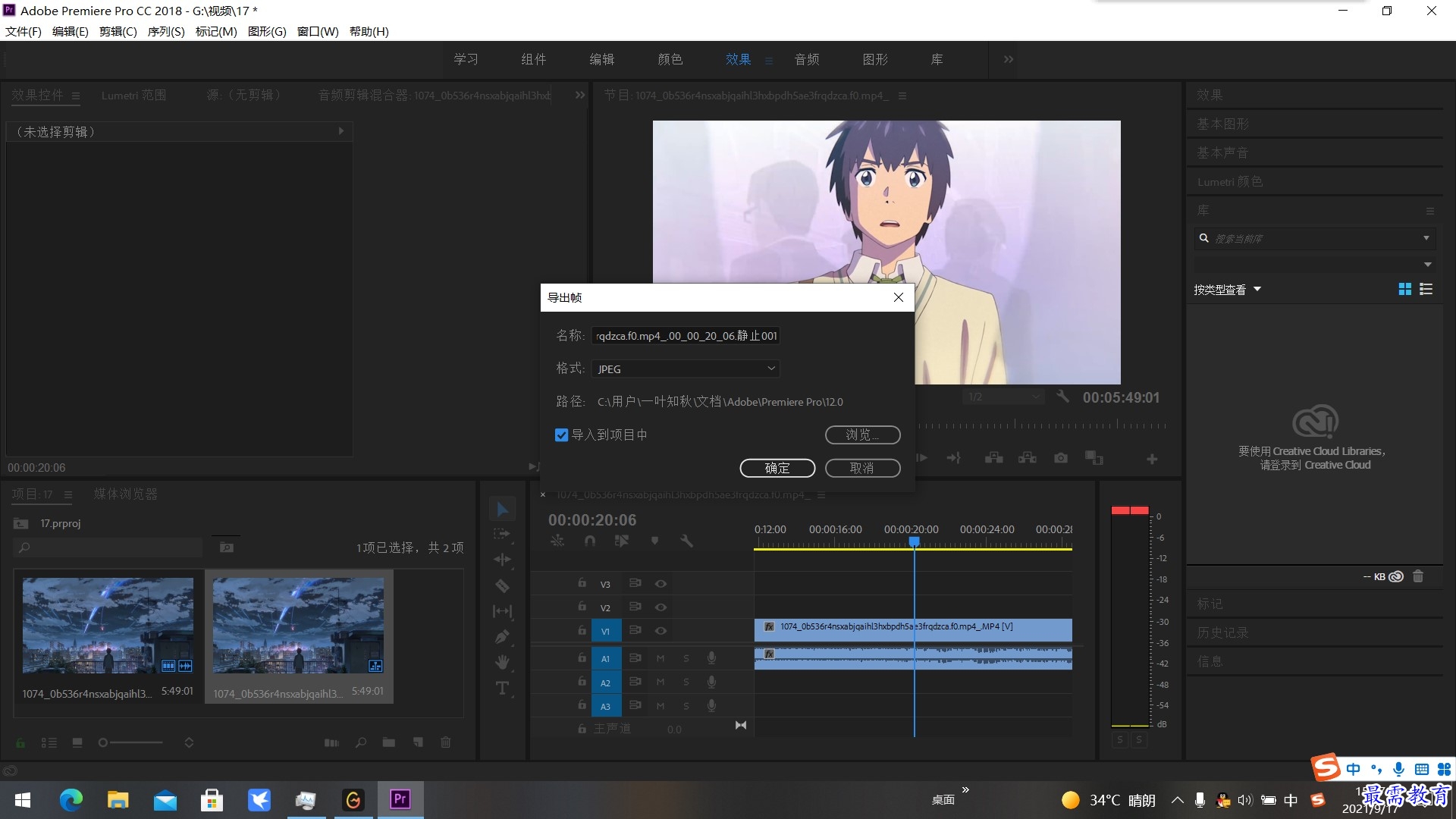Open the program monitor button editor plus icon
Viewport: 1456px width, 819px height.
tap(1151, 459)
